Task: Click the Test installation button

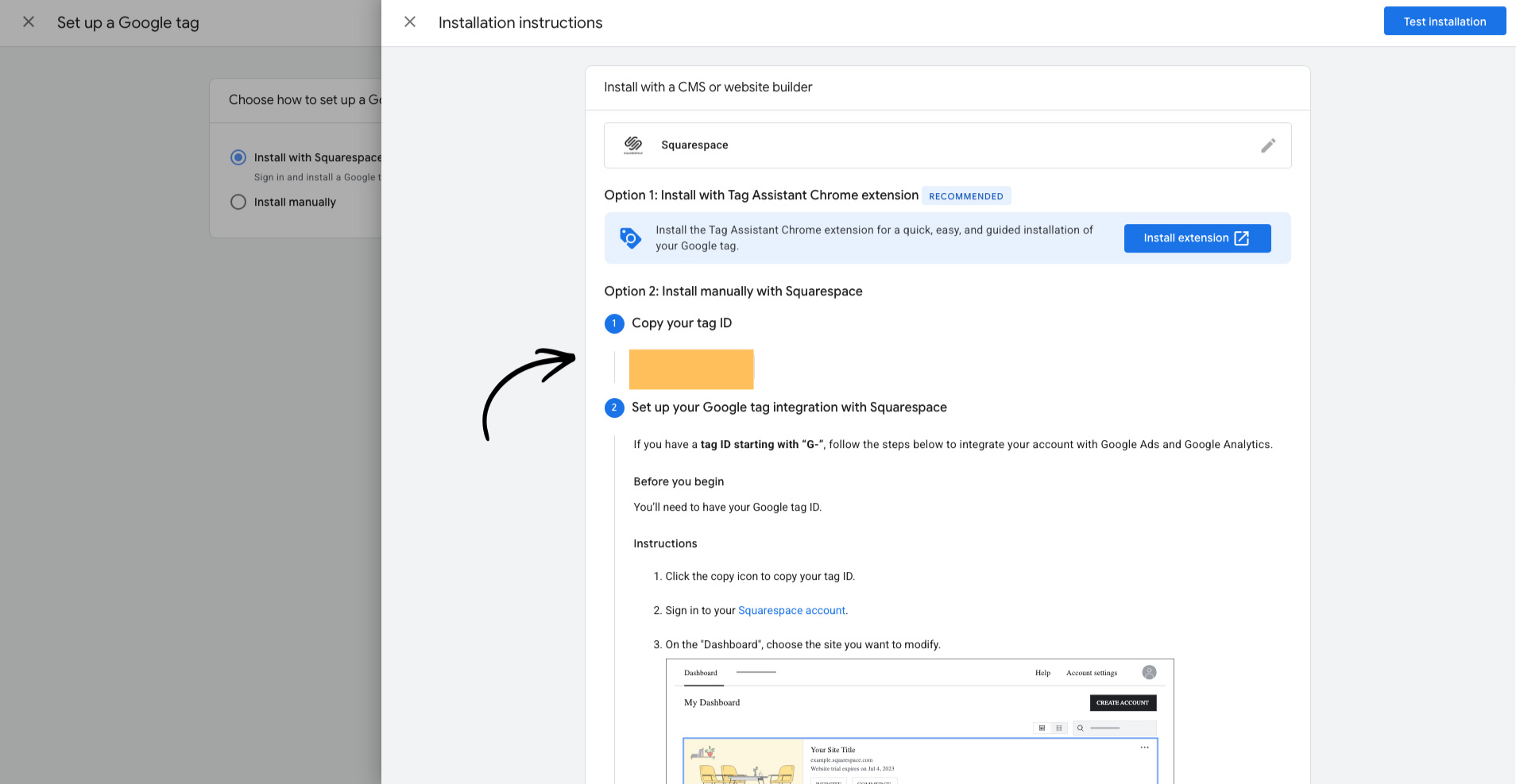Action: point(1444,21)
